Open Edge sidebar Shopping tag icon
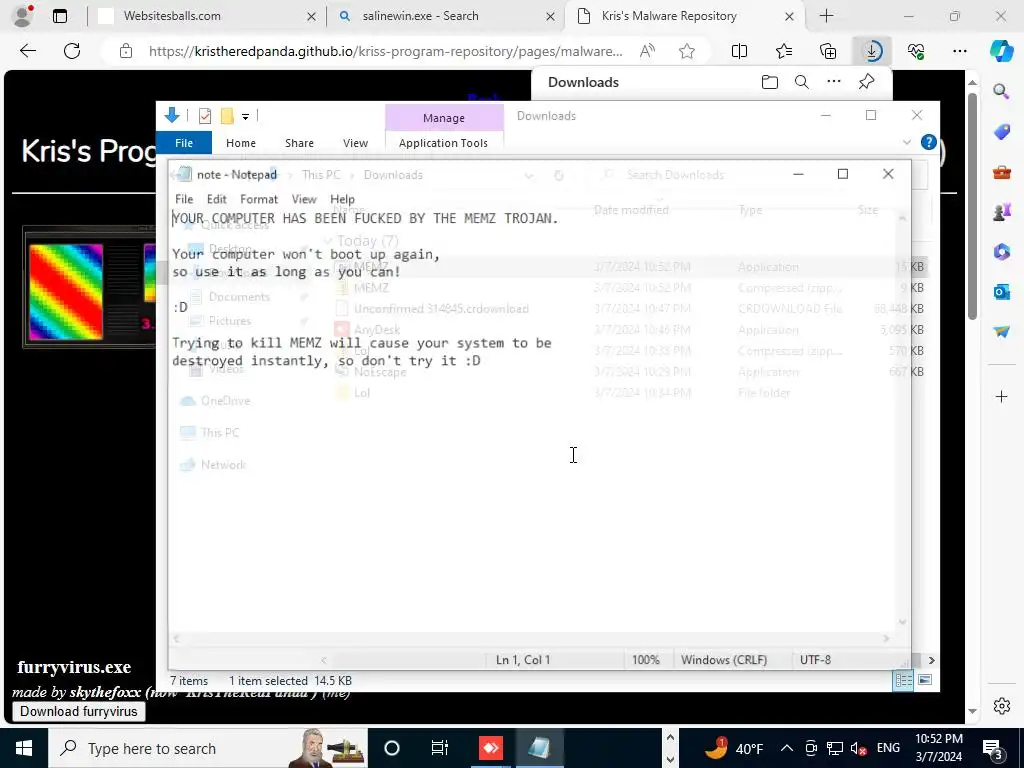The height and width of the screenshot is (768, 1024). click(1001, 132)
